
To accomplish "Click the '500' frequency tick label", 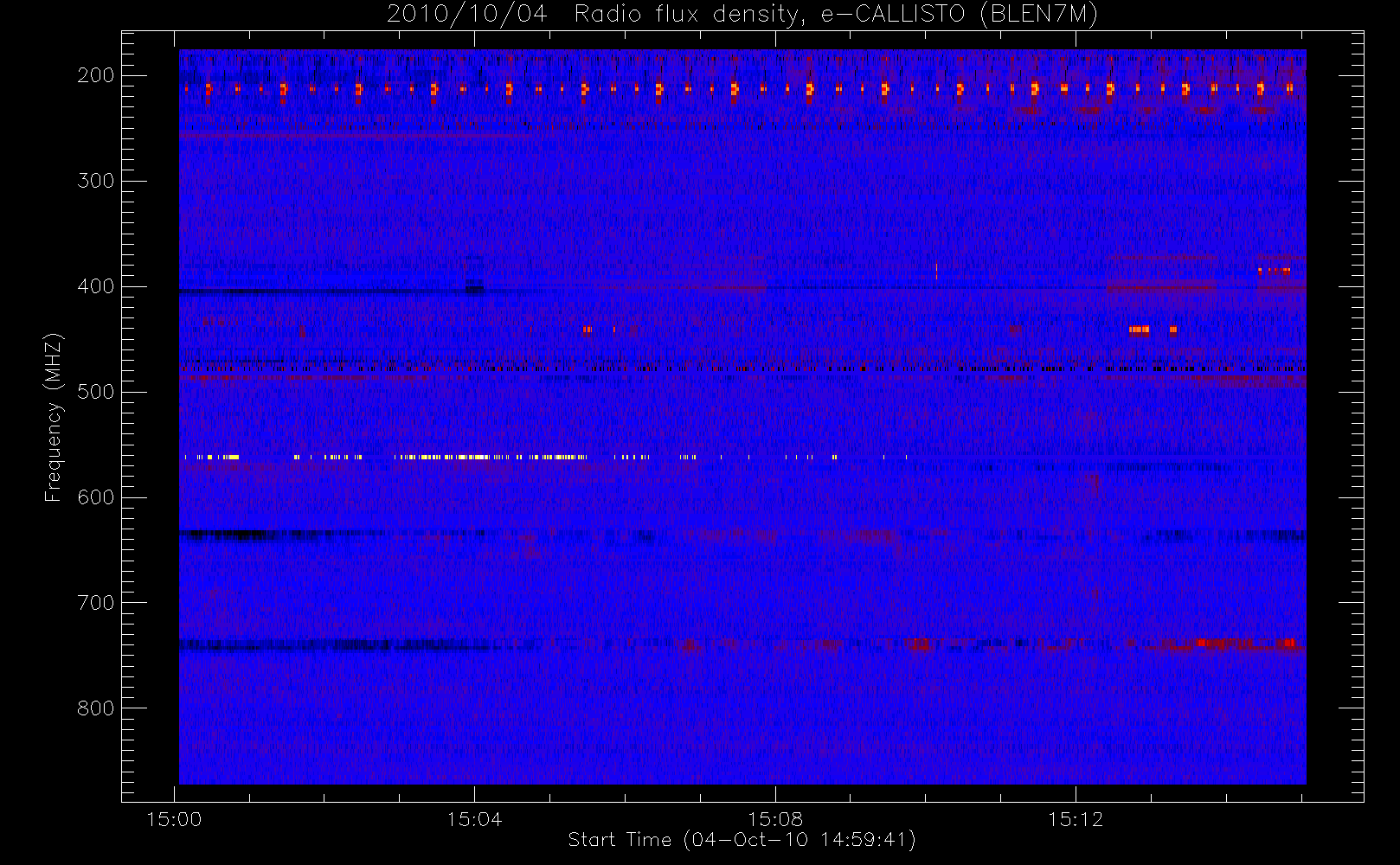I will point(95,392).
